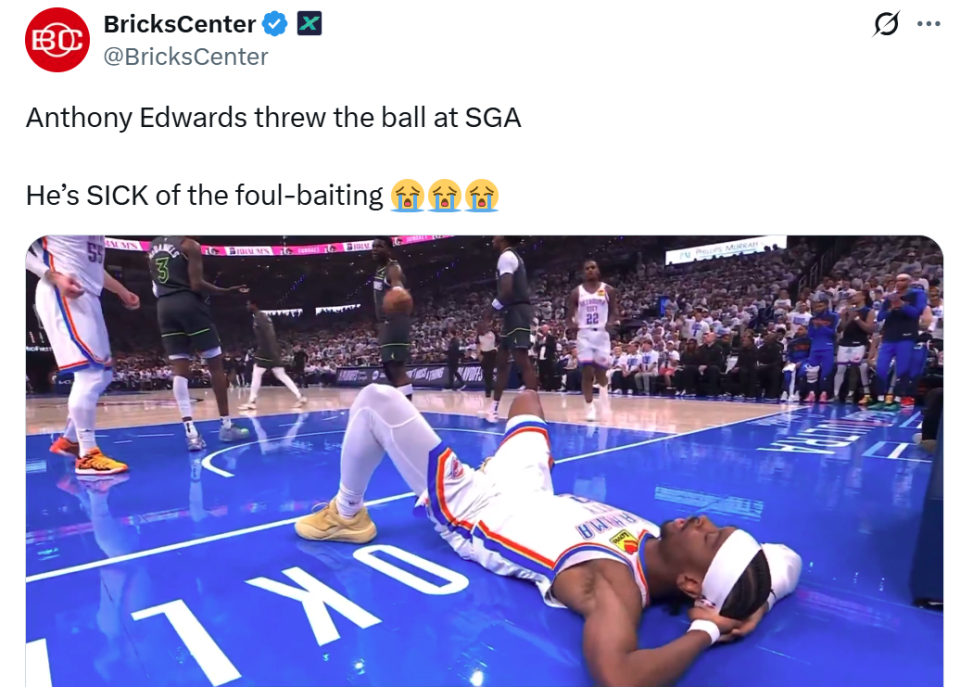The height and width of the screenshot is (687, 960).
Task: Click the BricksCenter display name
Action: [x=179, y=24]
